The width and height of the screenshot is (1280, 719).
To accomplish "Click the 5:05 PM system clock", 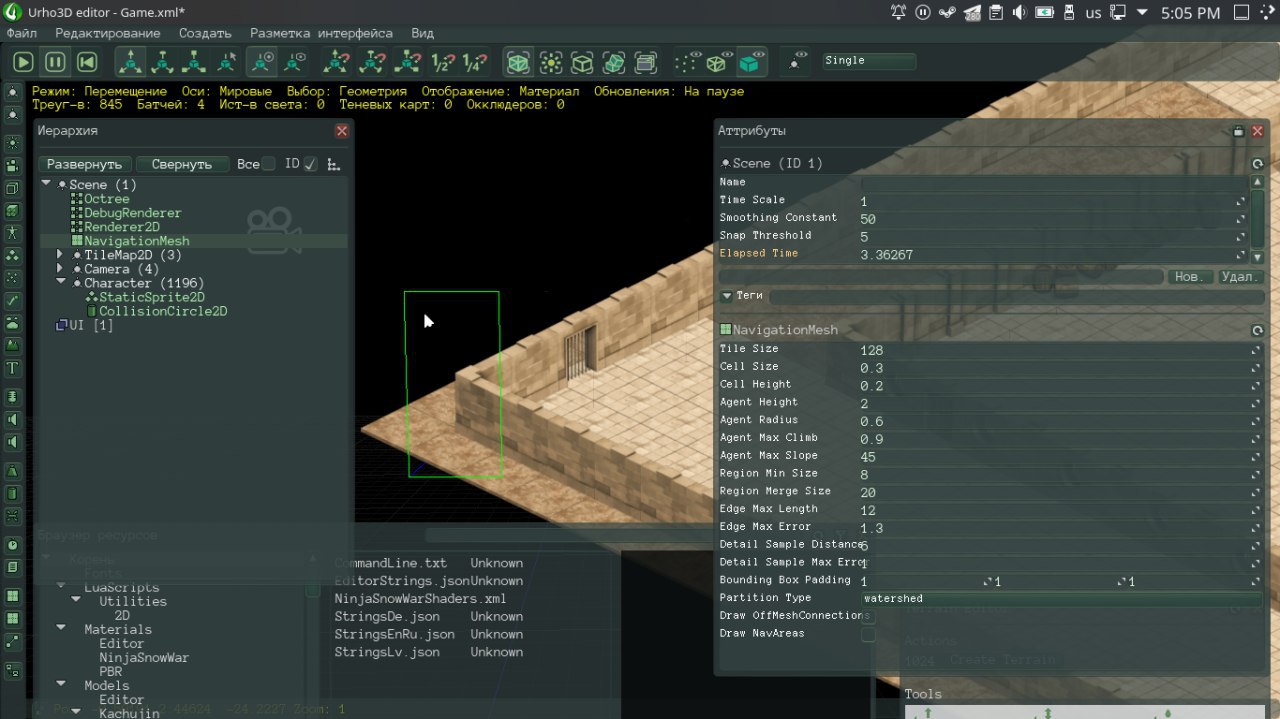I will [x=1190, y=13].
